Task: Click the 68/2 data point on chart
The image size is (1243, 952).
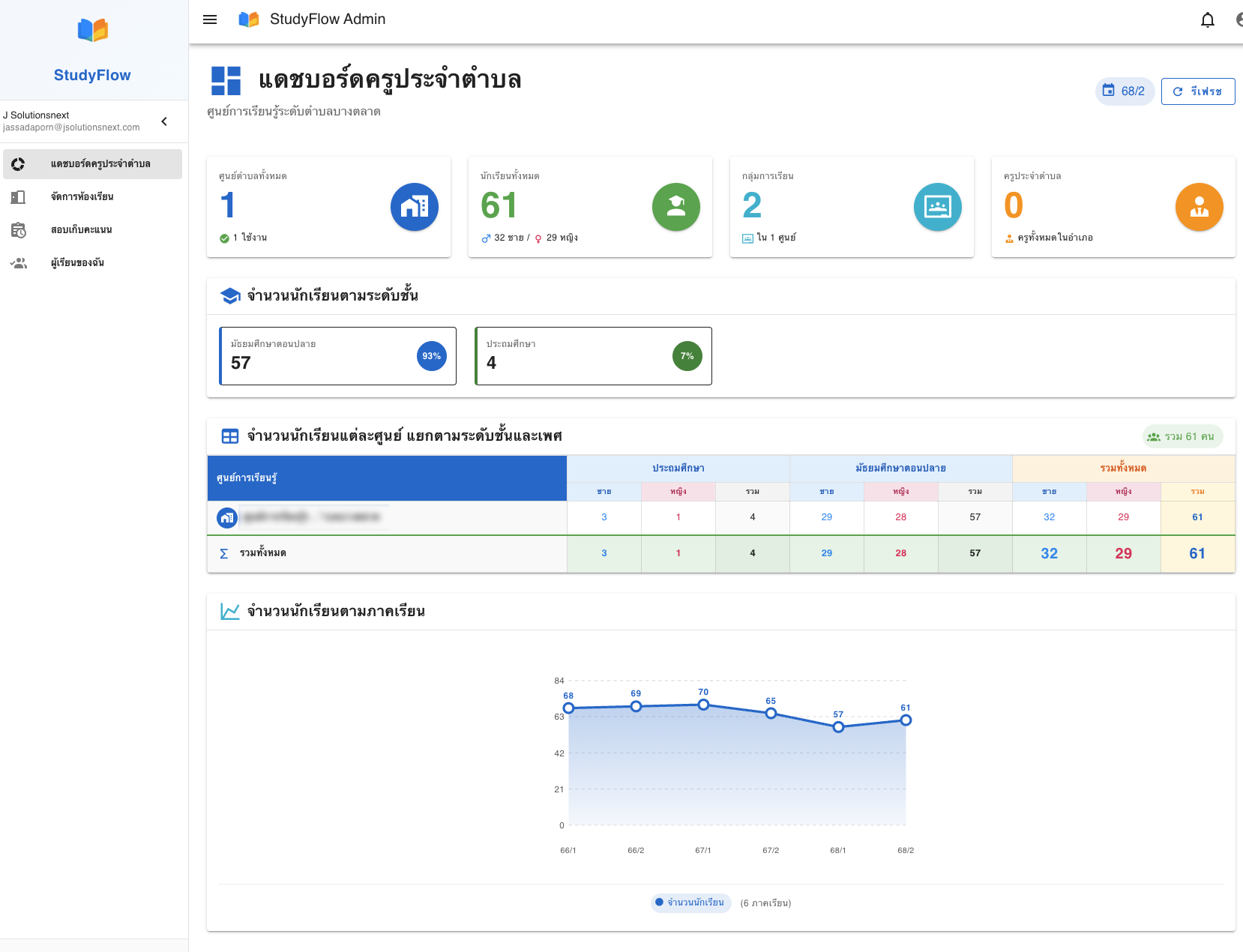Action: point(906,720)
